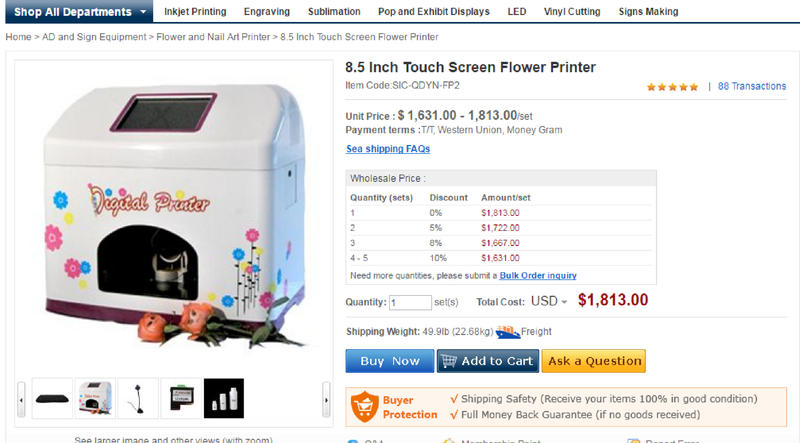The width and height of the screenshot is (800, 443).
Task: Click the Quantity input field
Action: point(410,302)
